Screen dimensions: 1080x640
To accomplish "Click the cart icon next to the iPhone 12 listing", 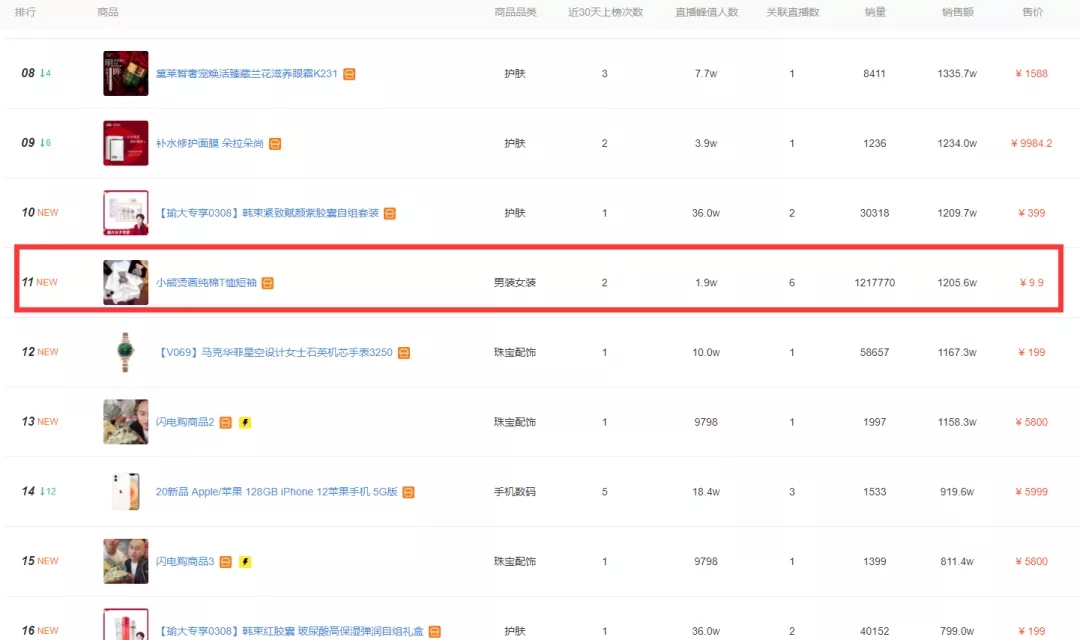I will pos(408,492).
